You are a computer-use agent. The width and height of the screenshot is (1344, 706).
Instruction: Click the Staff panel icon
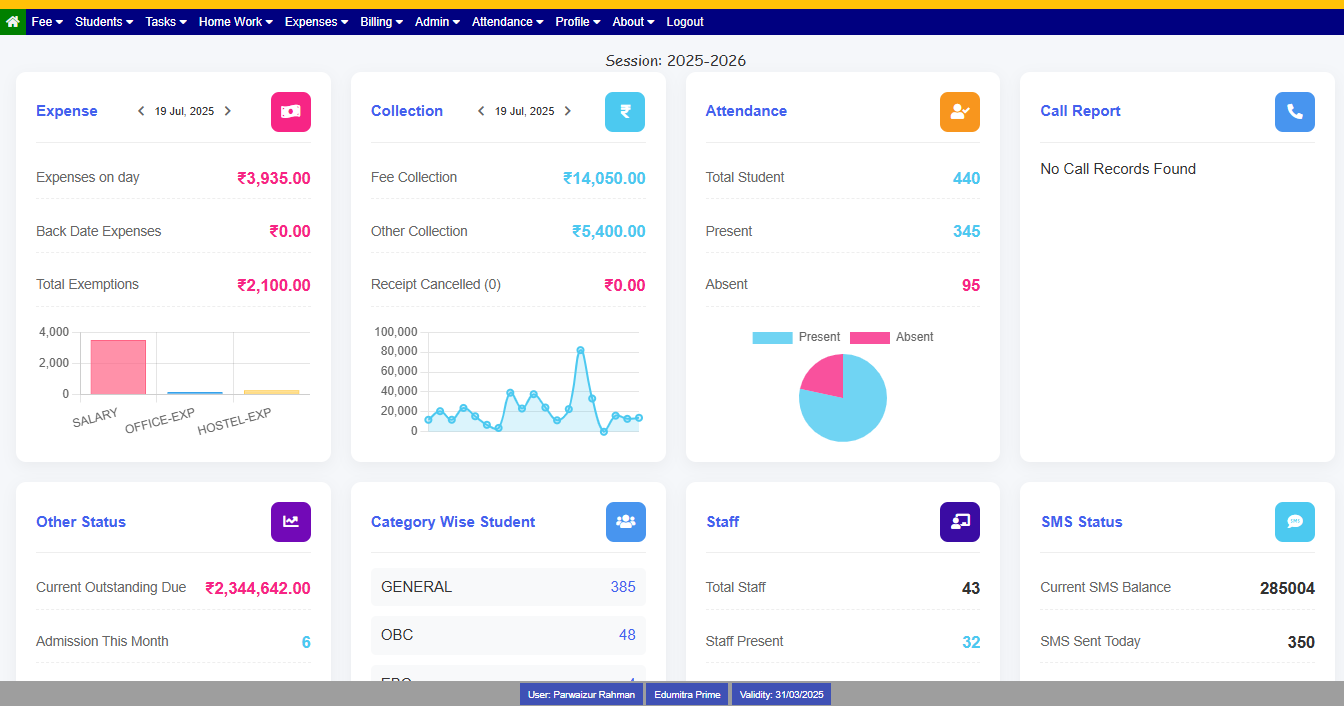tap(959, 521)
